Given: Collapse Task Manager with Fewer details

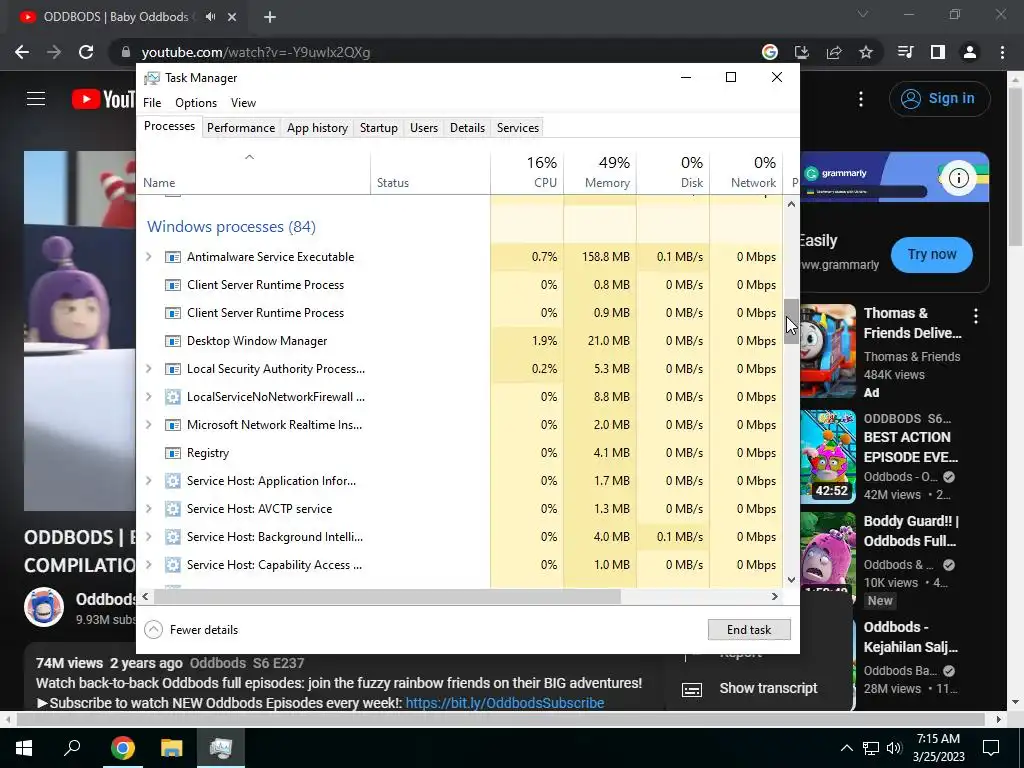Looking at the screenshot, I should tap(191, 630).
